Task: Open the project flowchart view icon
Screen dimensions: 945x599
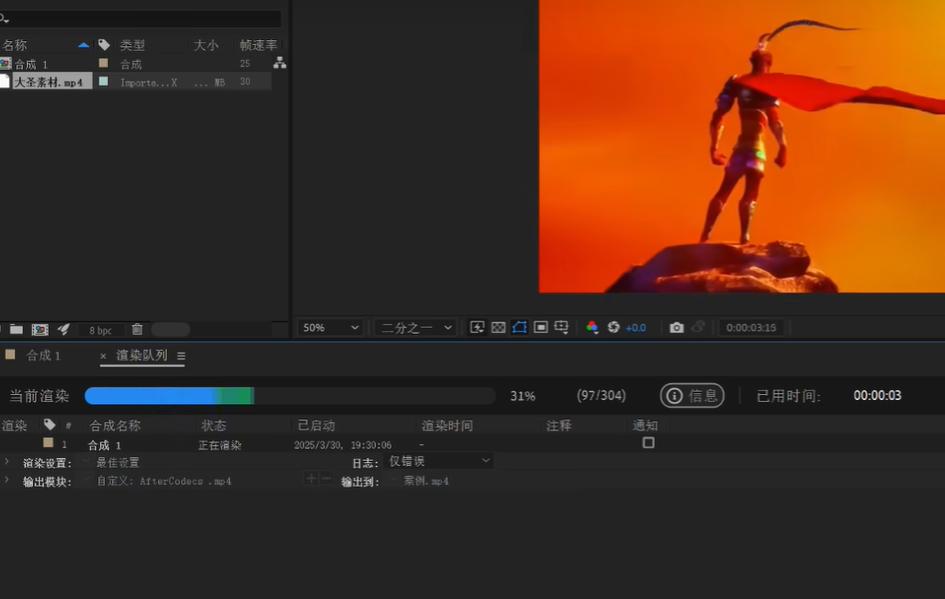Action: [x=279, y=63]
